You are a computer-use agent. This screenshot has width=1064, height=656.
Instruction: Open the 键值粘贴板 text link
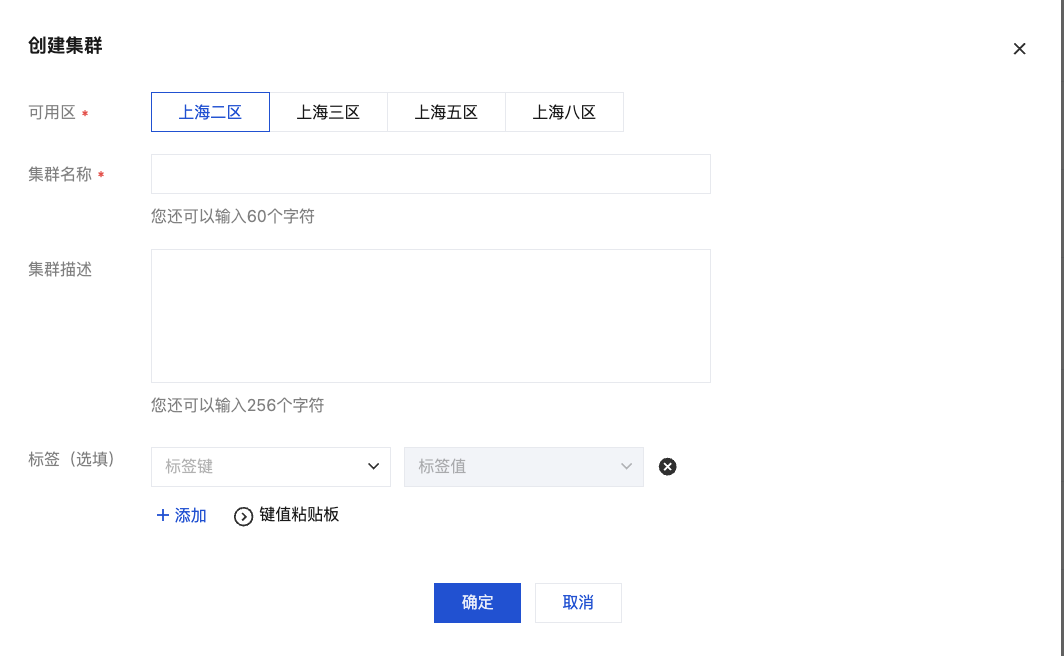299,515
